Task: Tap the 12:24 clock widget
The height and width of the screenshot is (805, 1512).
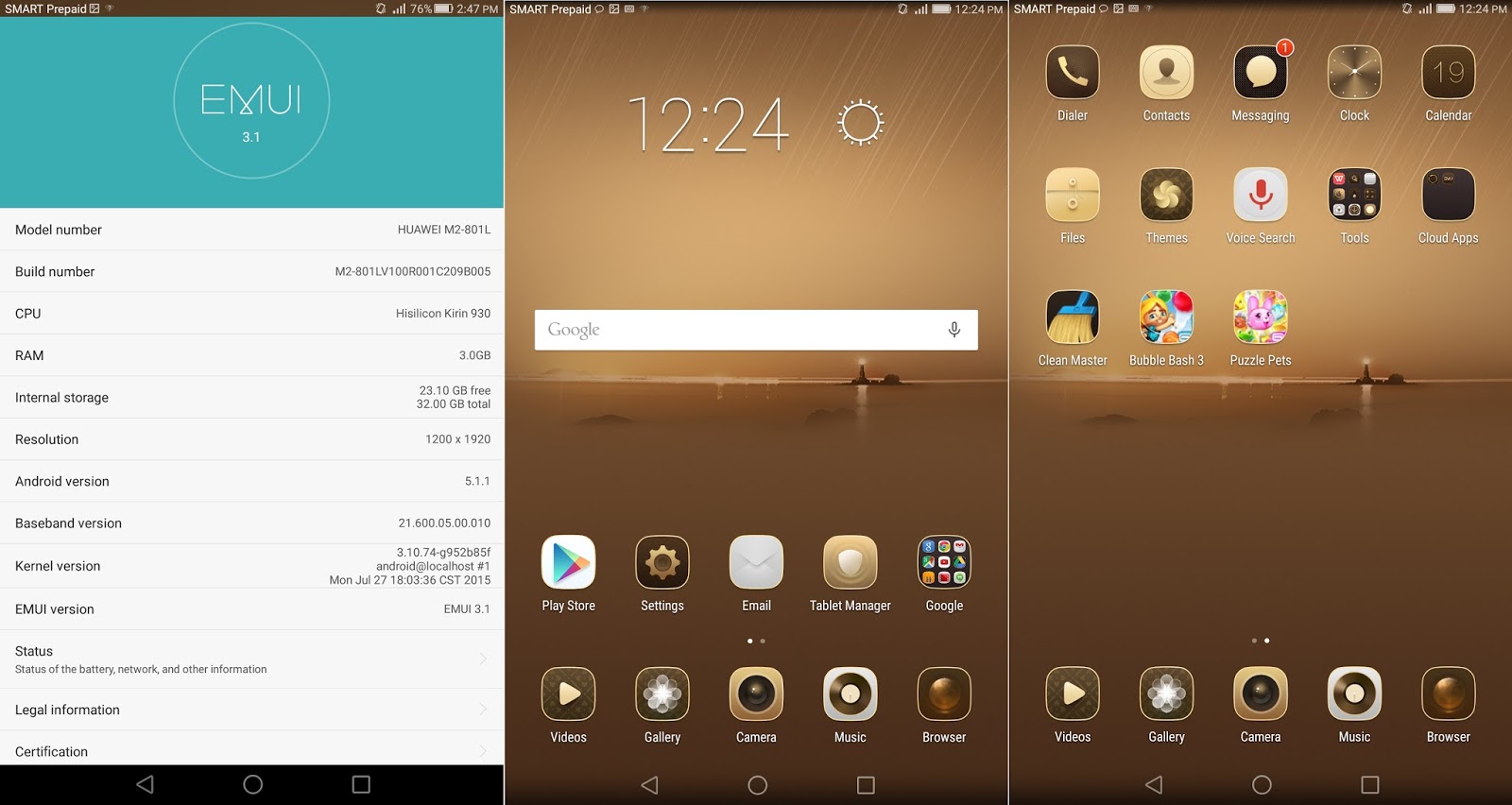Action: 708,124
